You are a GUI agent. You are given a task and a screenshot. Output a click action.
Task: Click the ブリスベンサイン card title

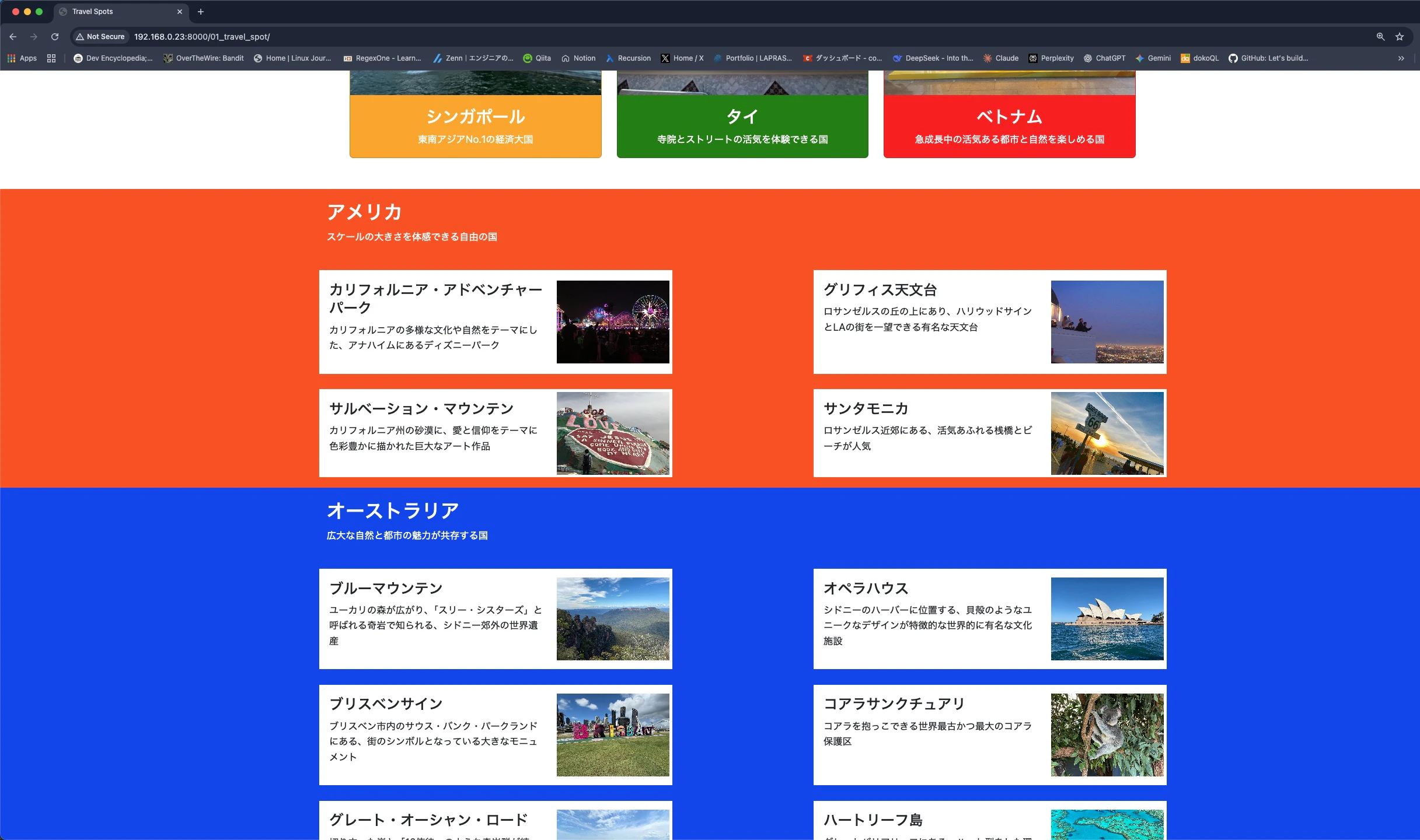click(386, 703)
